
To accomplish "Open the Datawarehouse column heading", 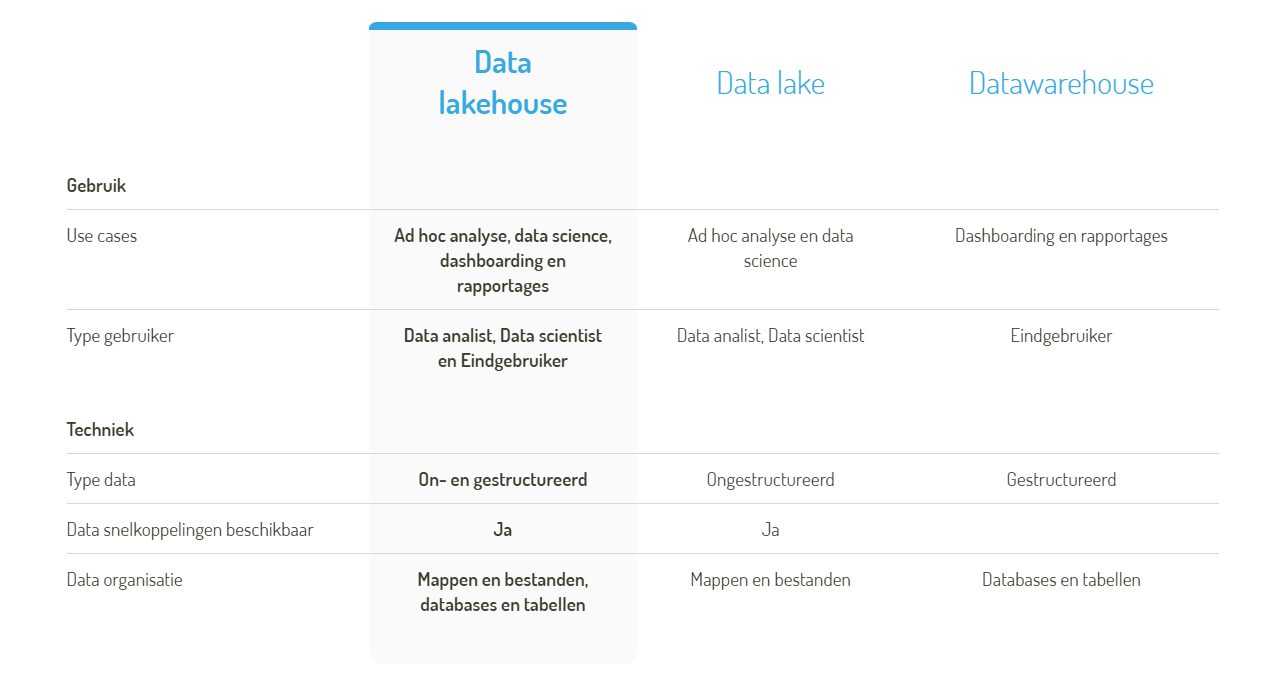I will pos(1061,83).
